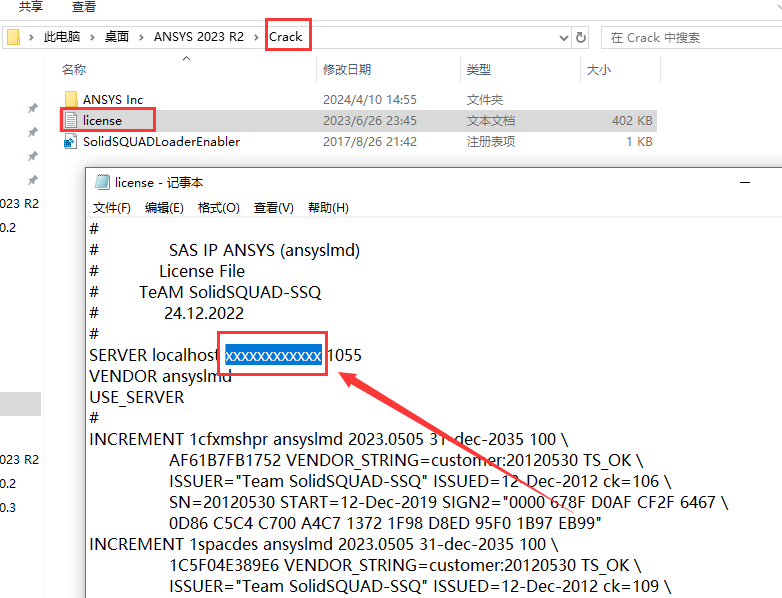Viewport: 782px width, 598px height.
Task: Minimize the license Notepad window
Action: coord(745,183)
